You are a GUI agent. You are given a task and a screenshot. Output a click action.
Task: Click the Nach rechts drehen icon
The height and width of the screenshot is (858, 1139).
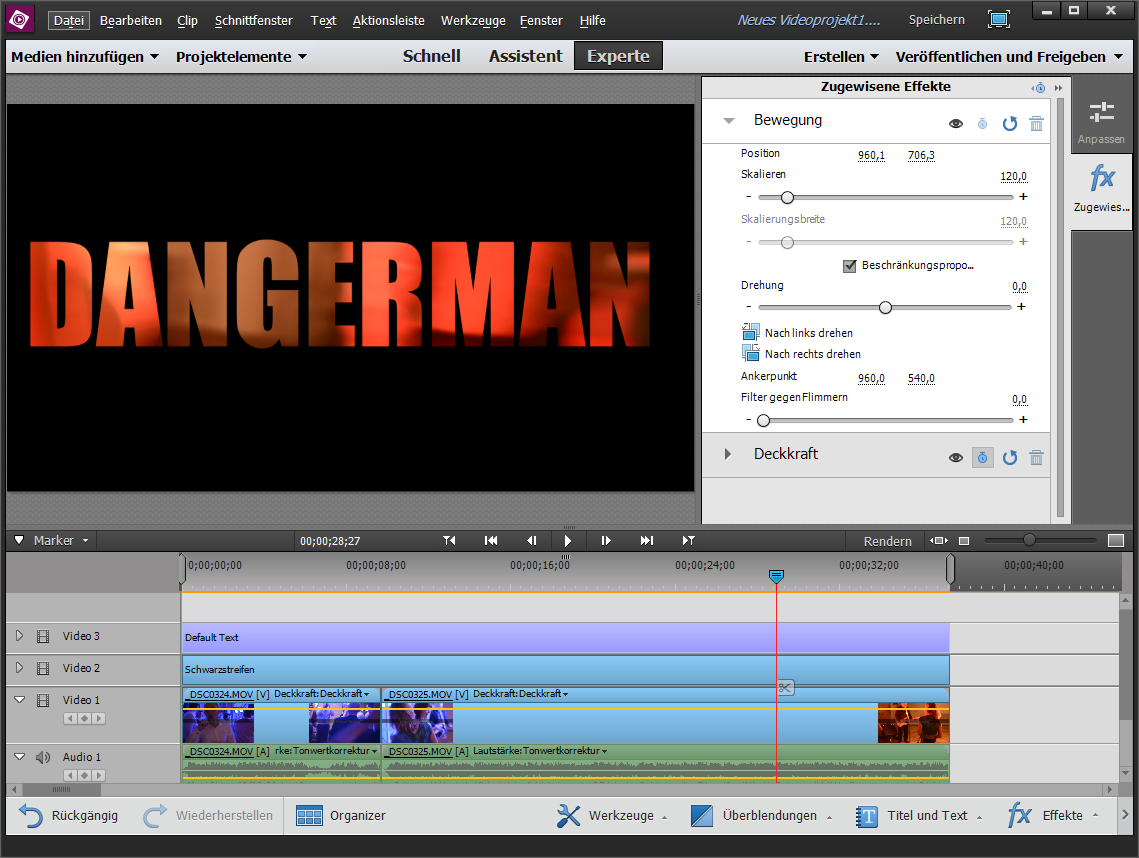[x=751, y=353]
